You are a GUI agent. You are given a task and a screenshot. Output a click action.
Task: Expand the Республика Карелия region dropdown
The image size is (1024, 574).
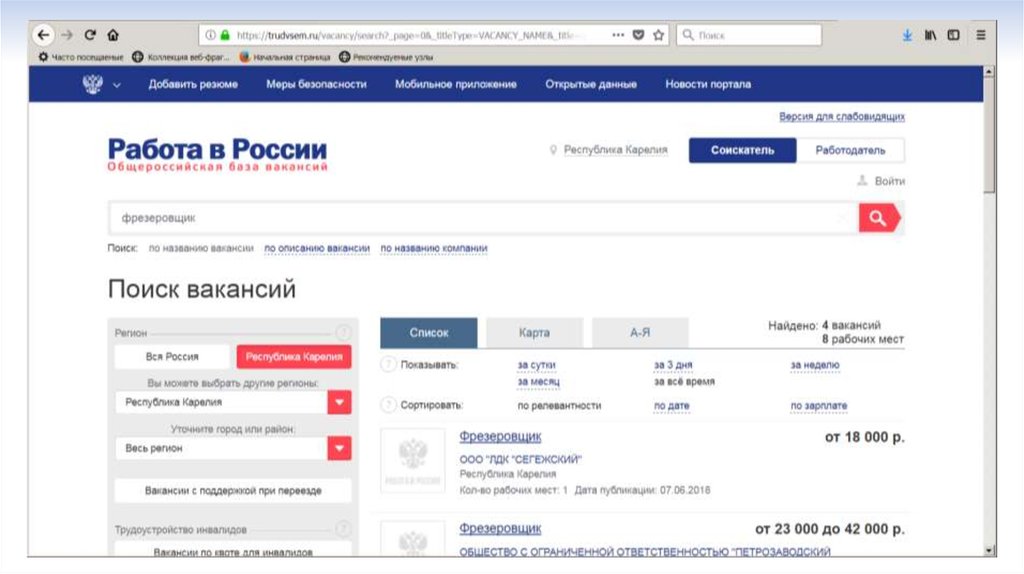click(339, 402)
